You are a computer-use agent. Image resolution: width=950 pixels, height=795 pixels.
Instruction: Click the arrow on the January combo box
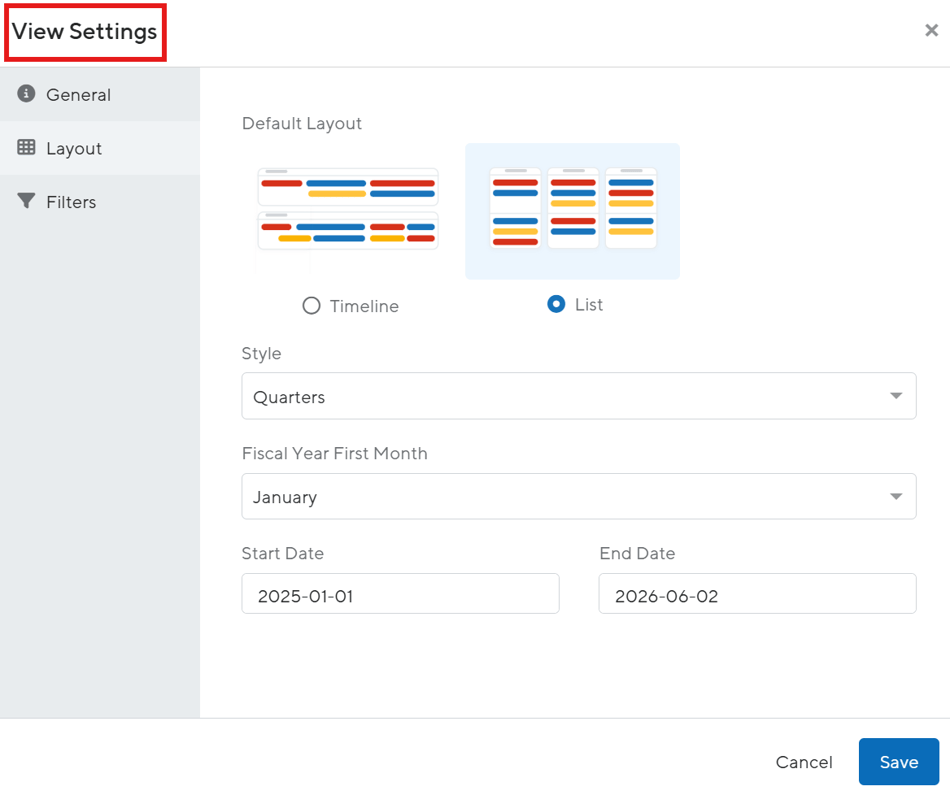pyautogui.click(x=896, y=497)
